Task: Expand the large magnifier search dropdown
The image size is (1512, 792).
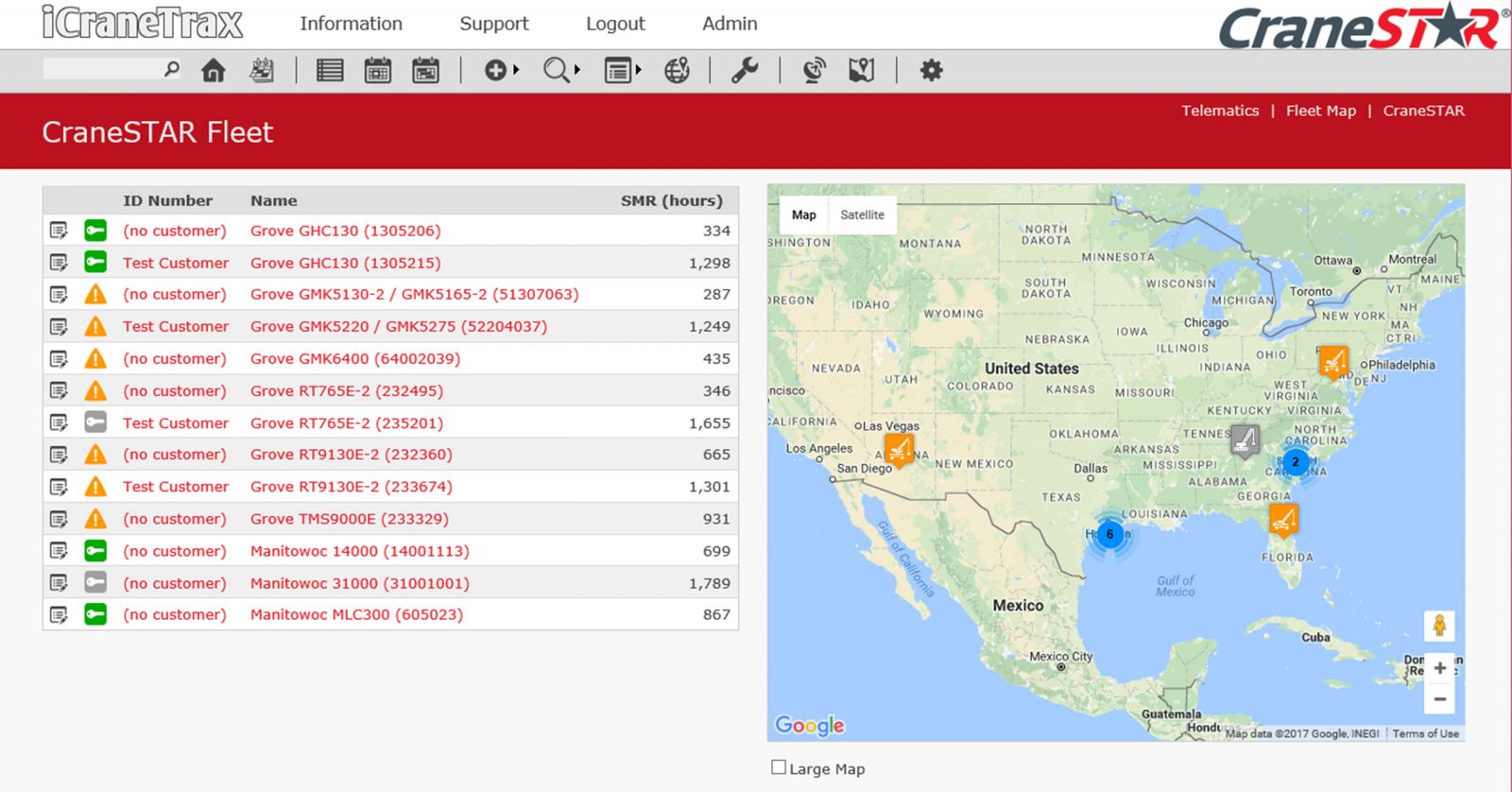Action: click(x=561, y=70)
